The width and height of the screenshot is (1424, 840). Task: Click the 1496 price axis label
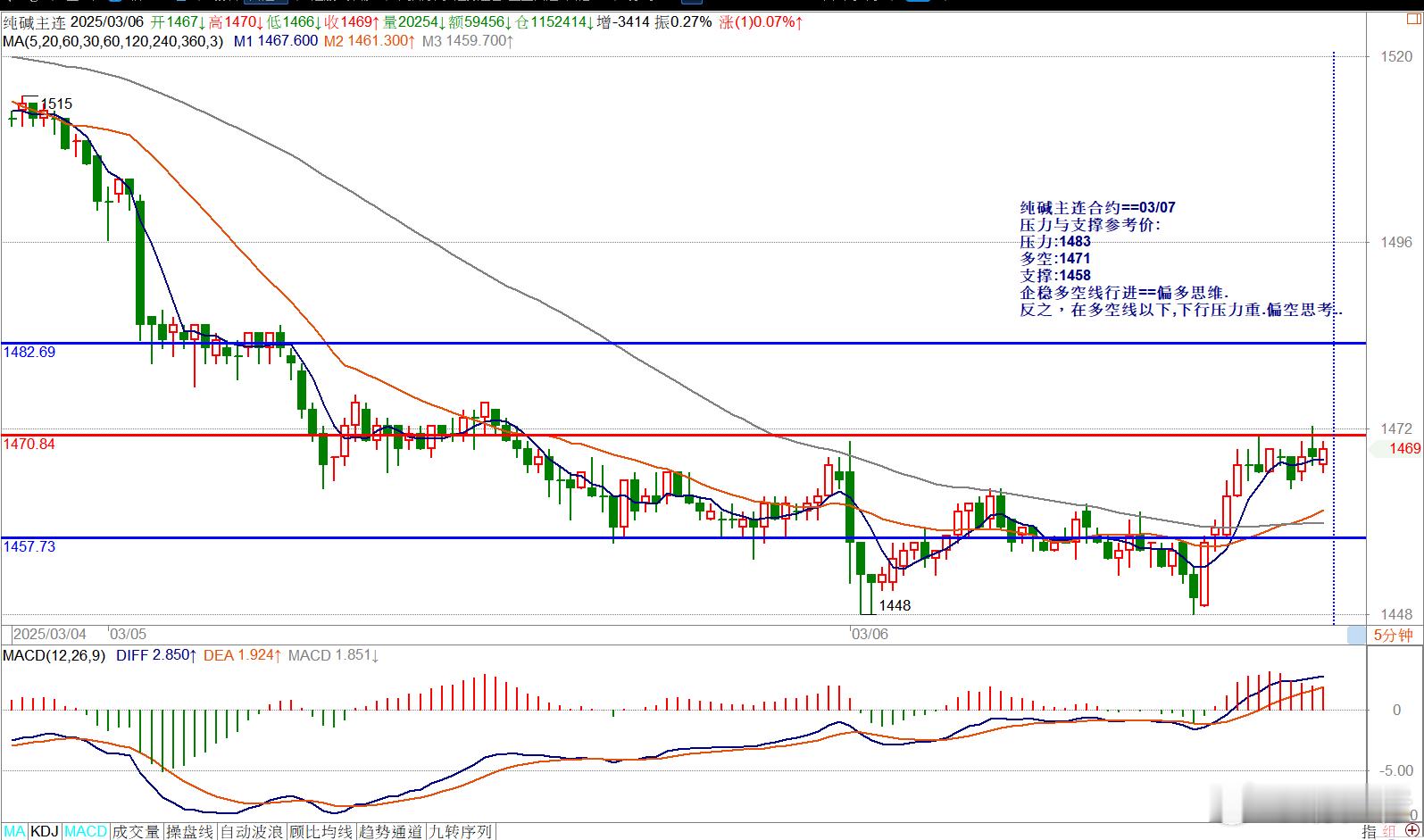(1396, 242)
